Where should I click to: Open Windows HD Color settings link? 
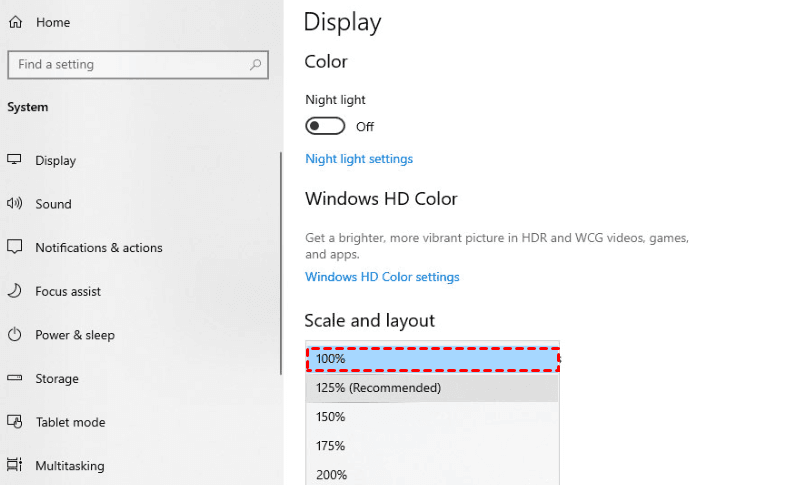point(382,277)
